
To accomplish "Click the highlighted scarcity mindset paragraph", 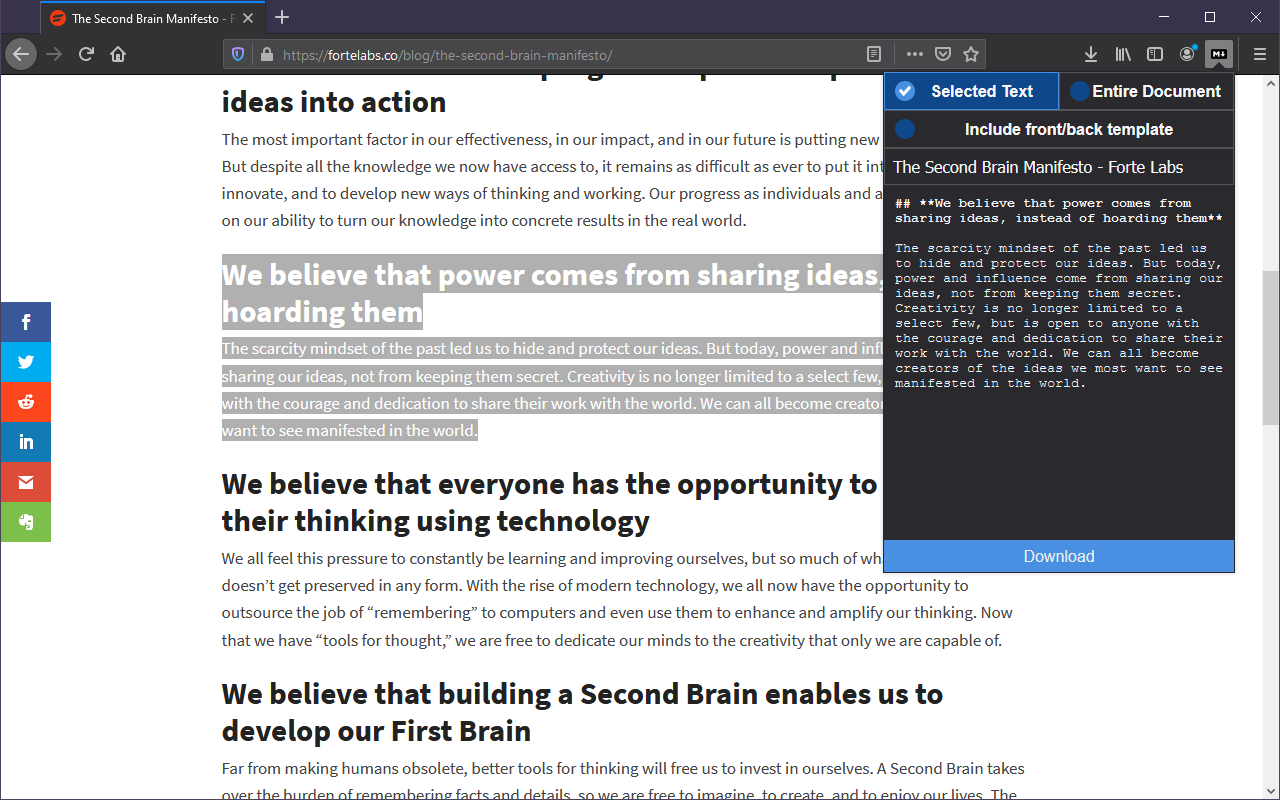I will [552, 390].
